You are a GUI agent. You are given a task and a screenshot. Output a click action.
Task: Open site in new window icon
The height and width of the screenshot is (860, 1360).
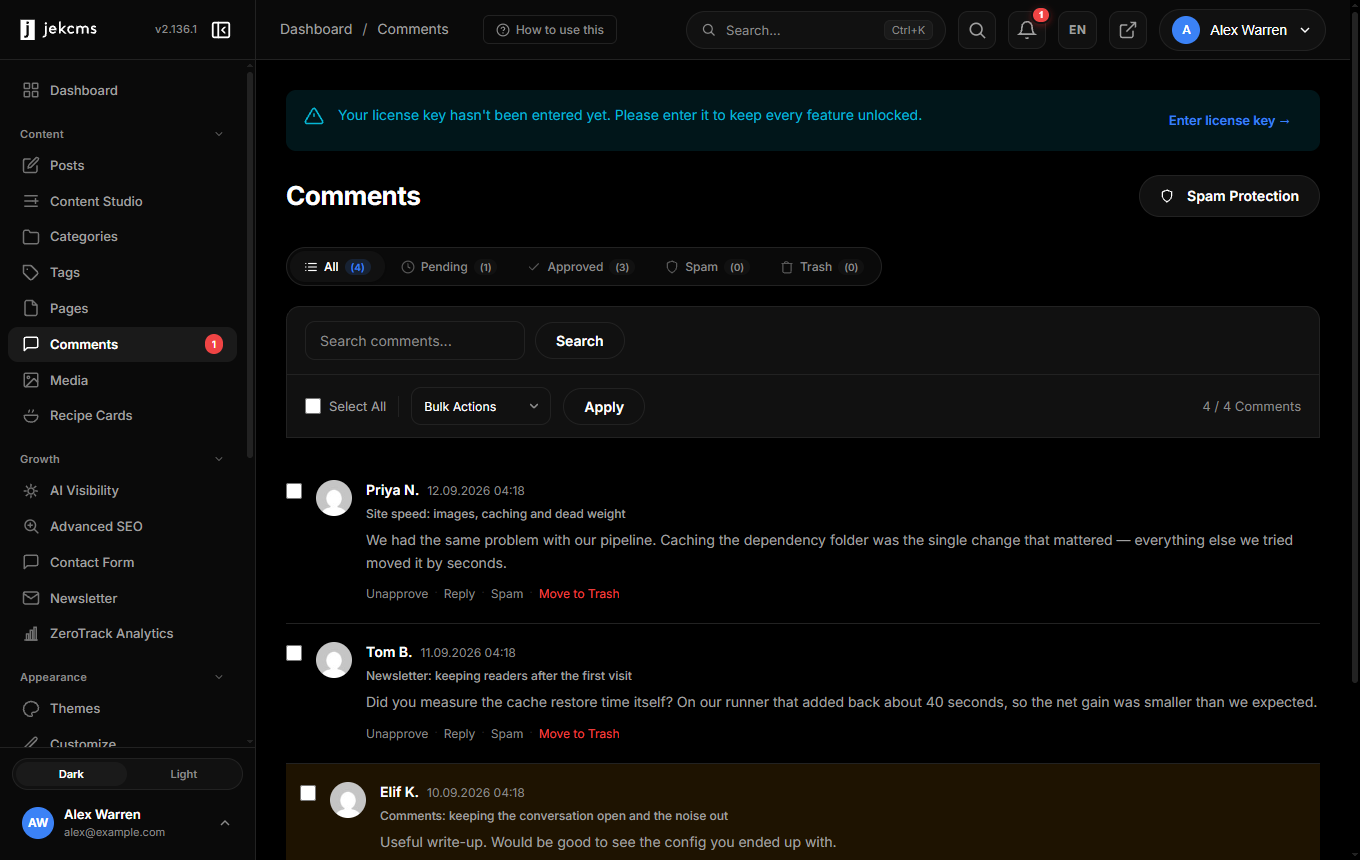pyautogui.click(x=1127, y=30)
